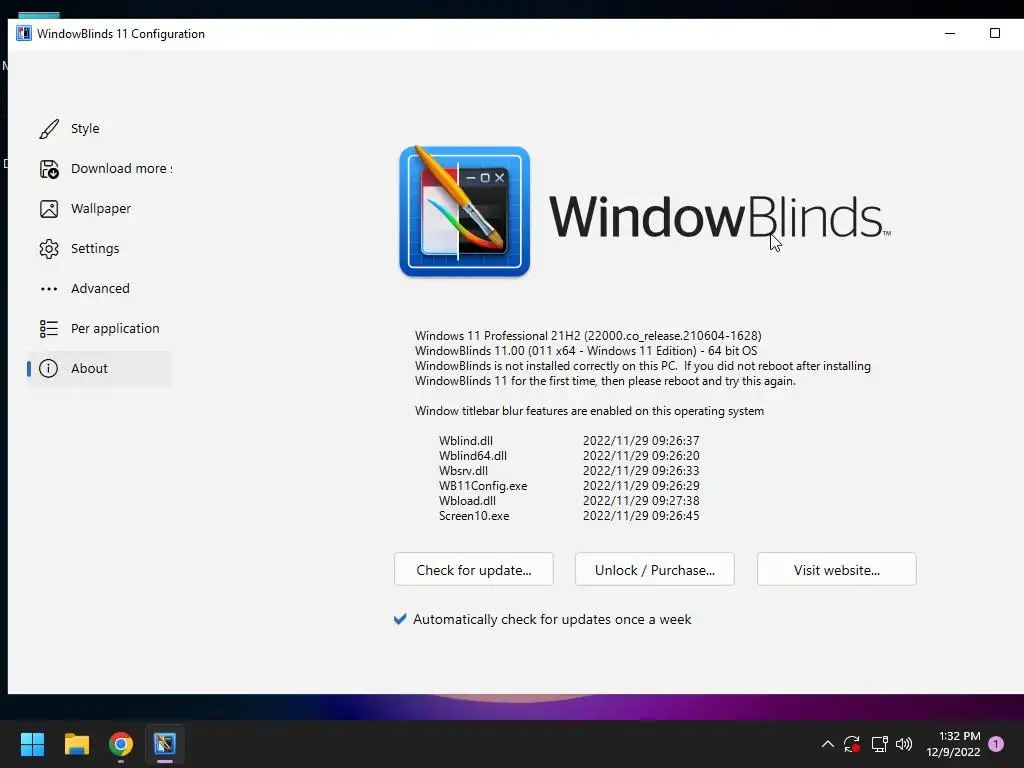Launch Google Chrome from the taskbar
The width and height of the screenshot is (1024, 768).
click(121, 744)
